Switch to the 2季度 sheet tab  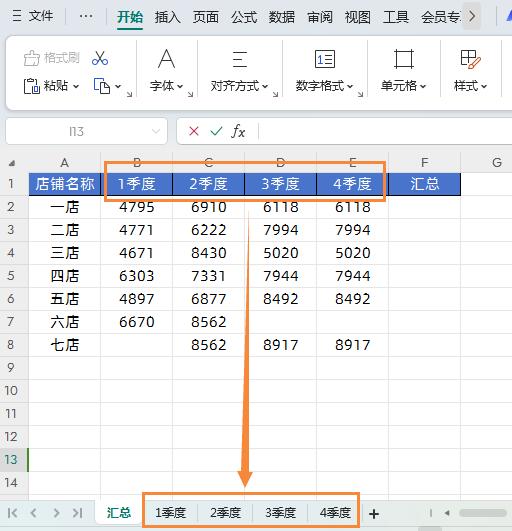click(225, 513)
